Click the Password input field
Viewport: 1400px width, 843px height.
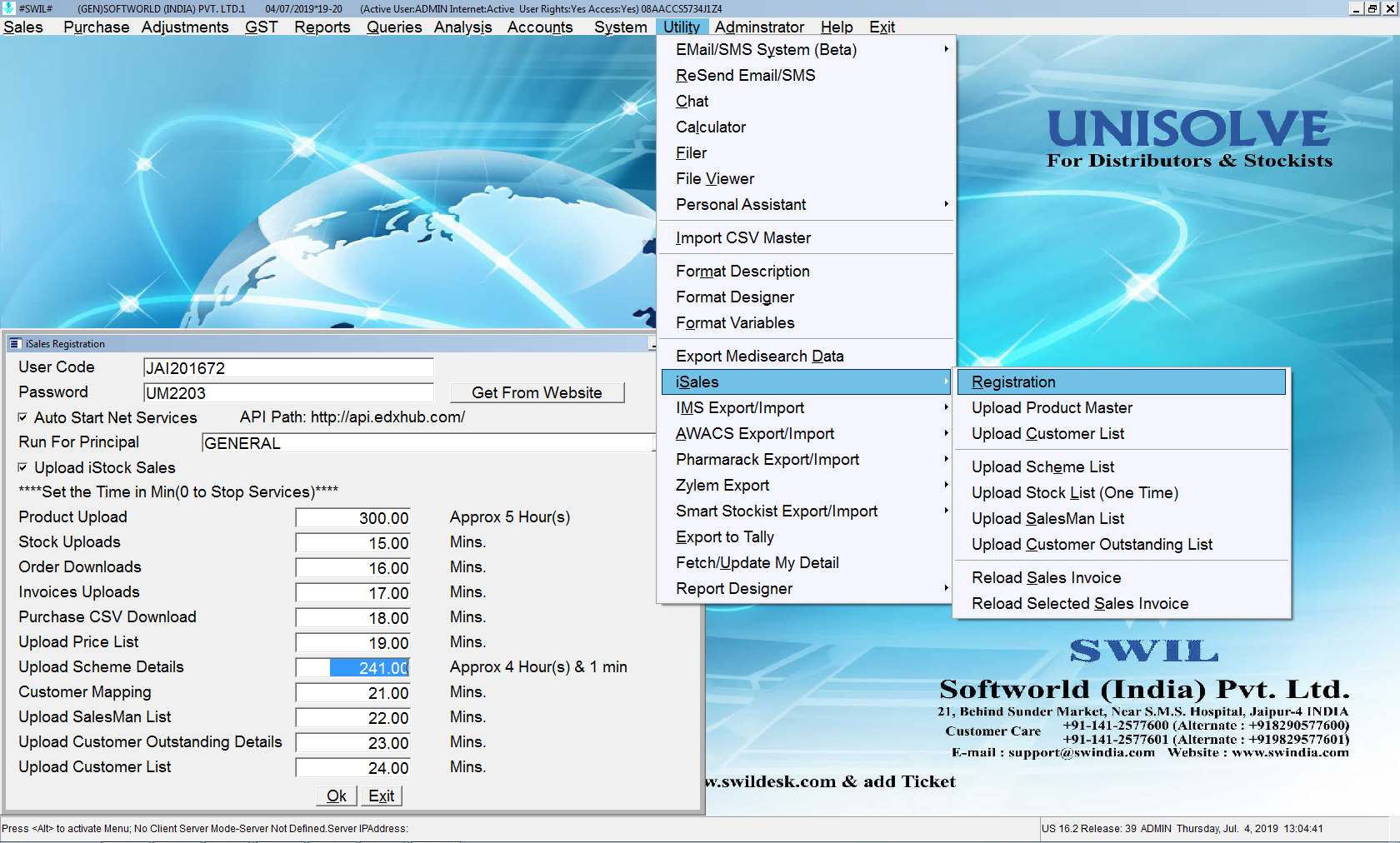coord(288,392)
